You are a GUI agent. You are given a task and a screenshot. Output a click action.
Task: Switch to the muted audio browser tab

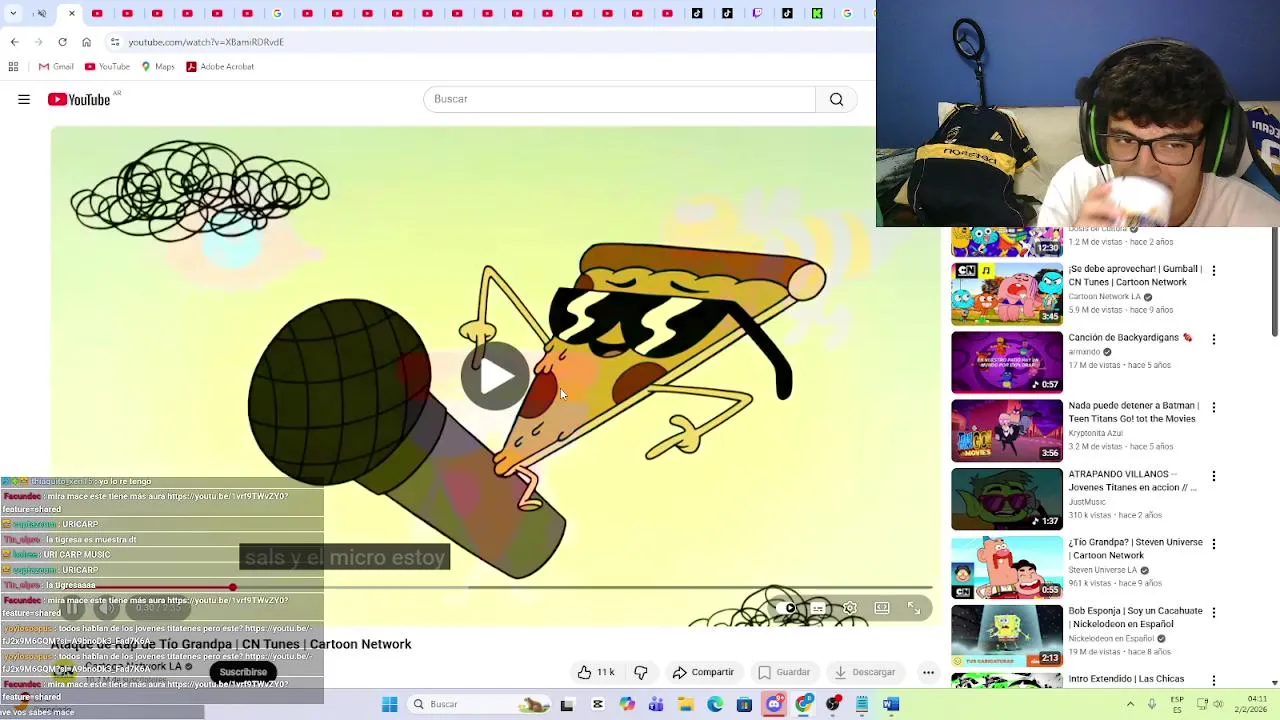coord(41,13)
